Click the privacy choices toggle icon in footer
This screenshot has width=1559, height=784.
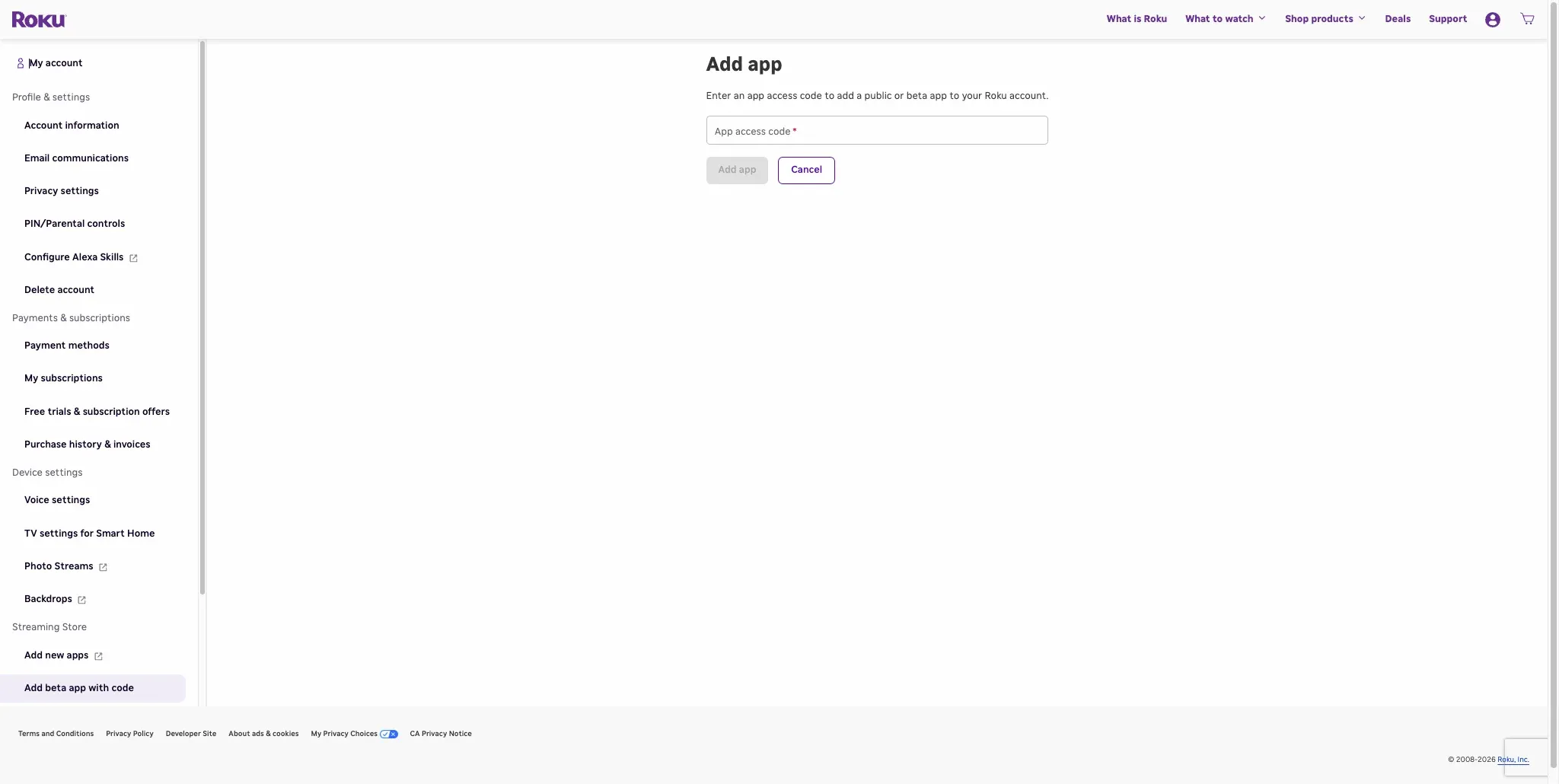(x=389, y=735)
